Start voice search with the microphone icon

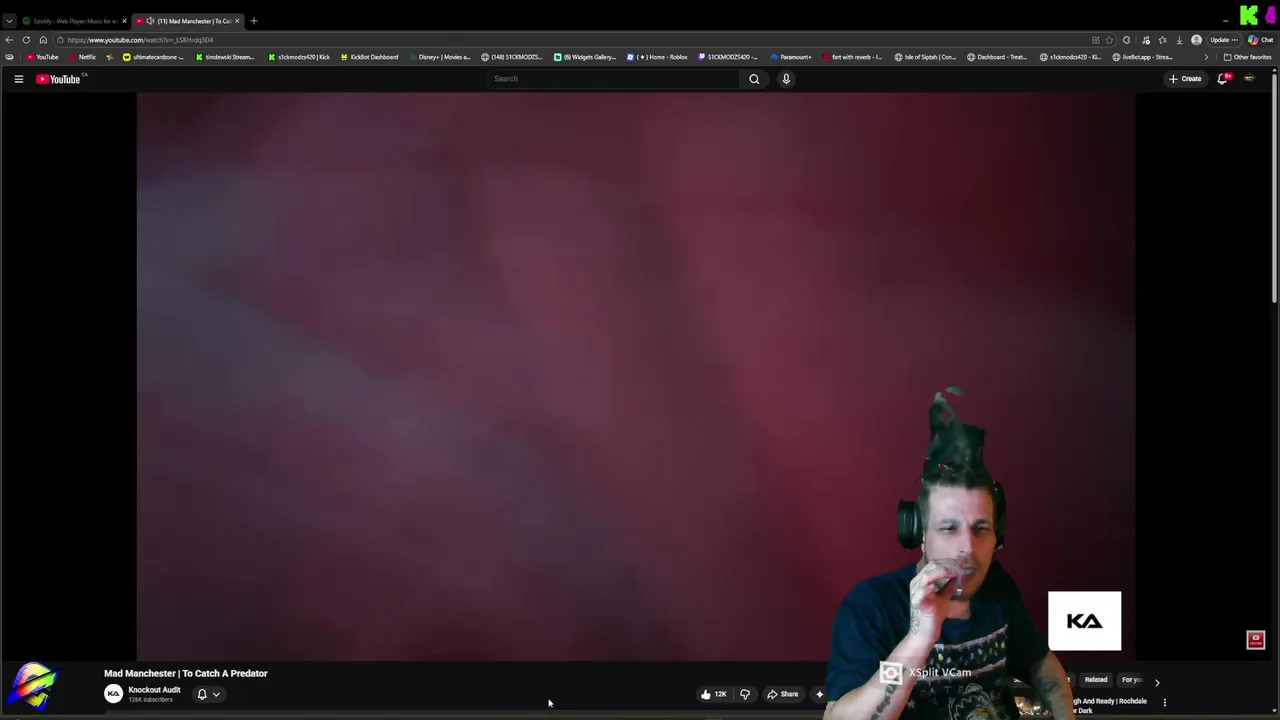click(x=786, y=79)
